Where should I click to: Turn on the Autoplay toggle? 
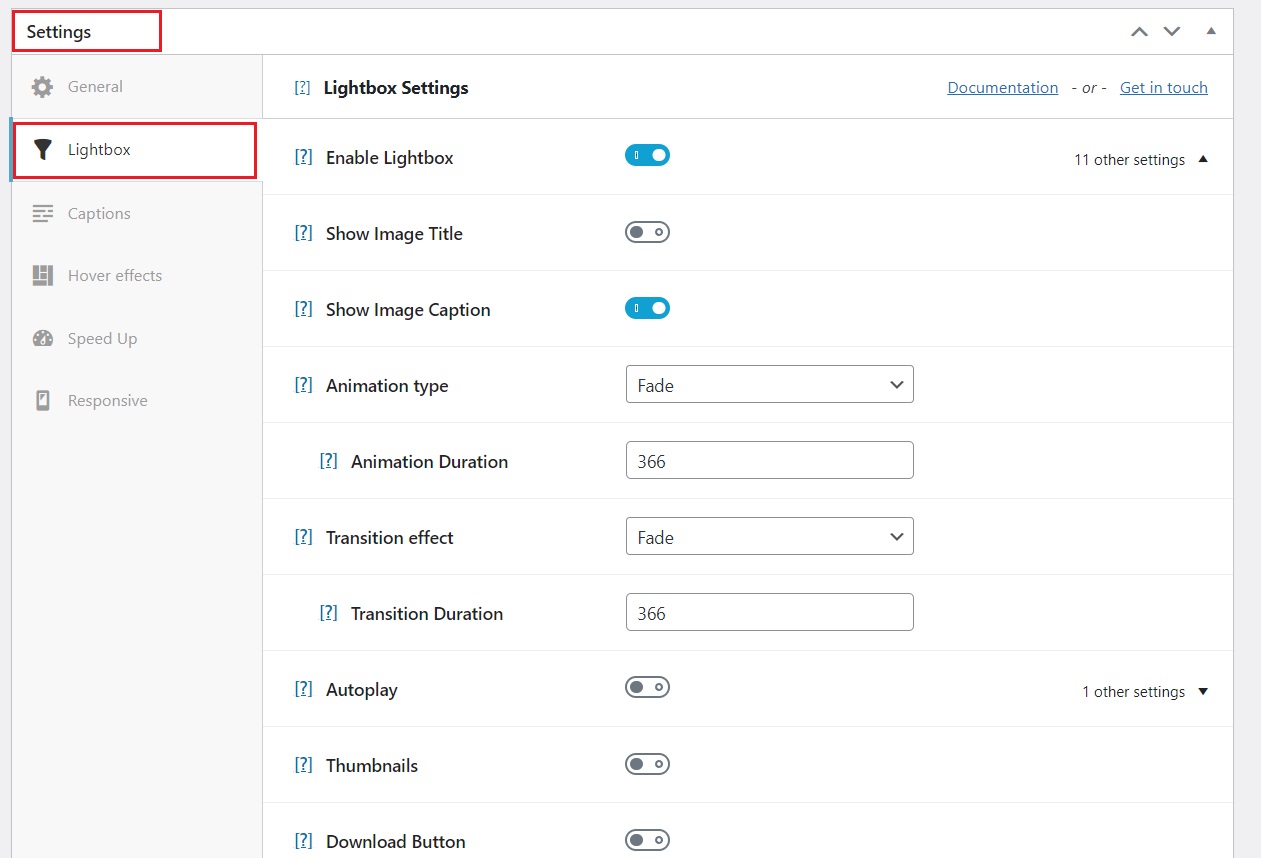pyautogui.click(x=647, y=688)
